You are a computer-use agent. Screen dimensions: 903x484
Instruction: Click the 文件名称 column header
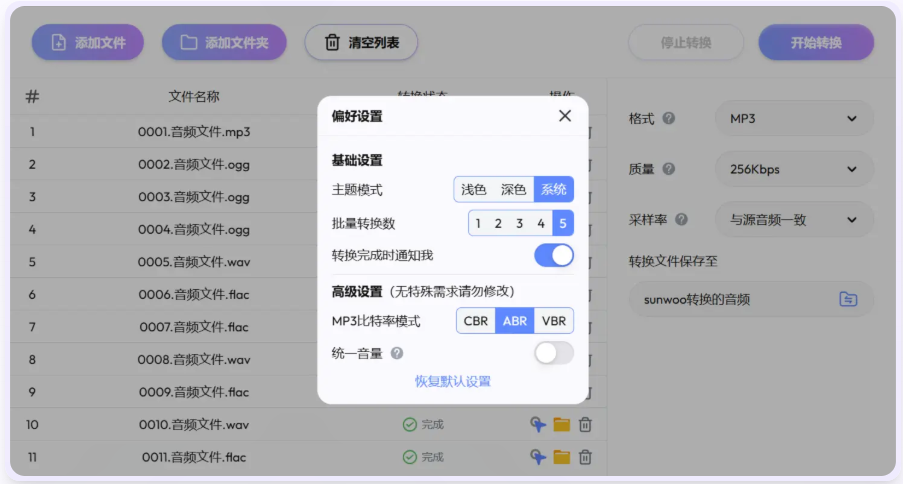[x=194, y=96]
